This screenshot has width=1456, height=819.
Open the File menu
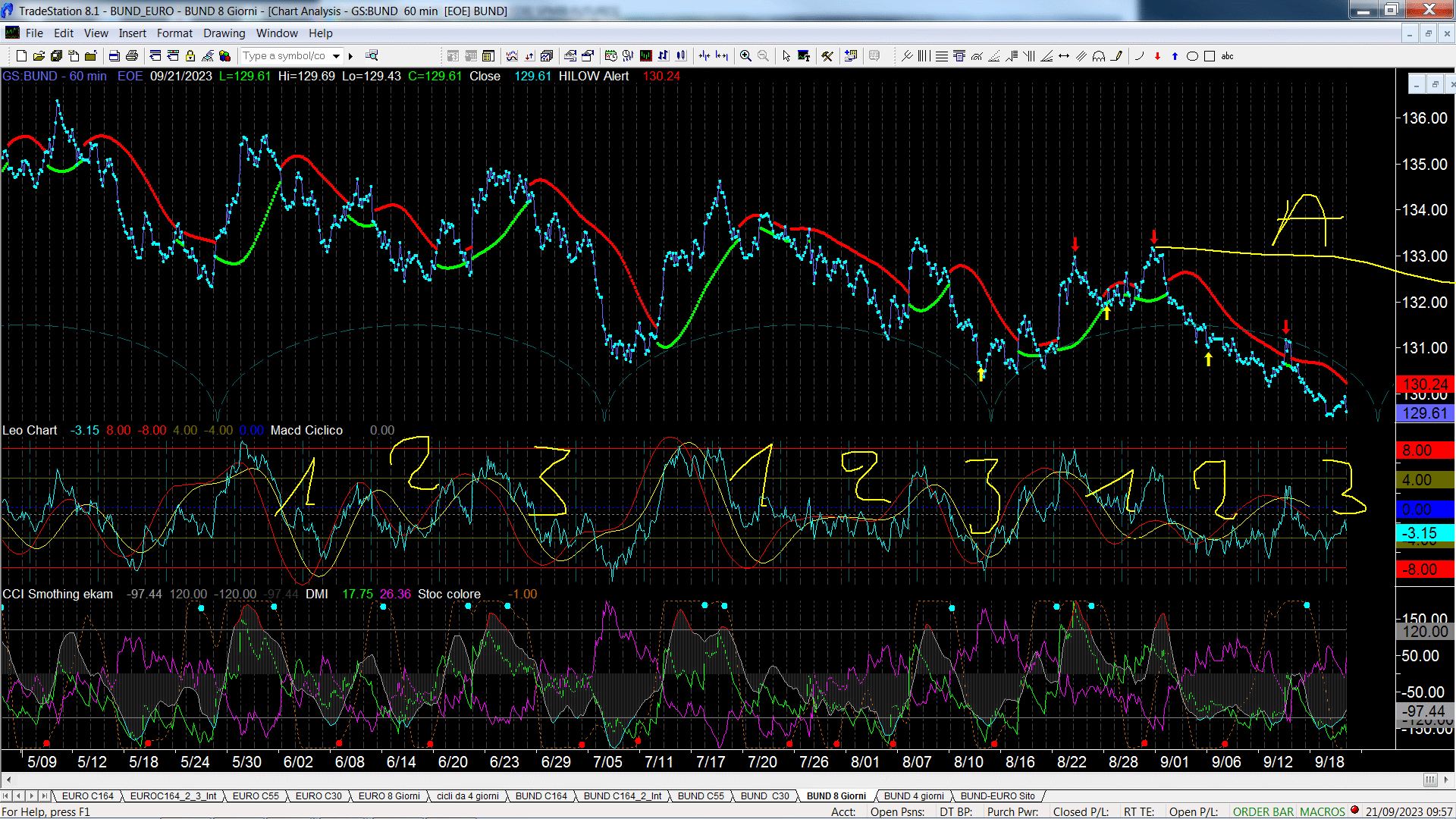point(34,33)
